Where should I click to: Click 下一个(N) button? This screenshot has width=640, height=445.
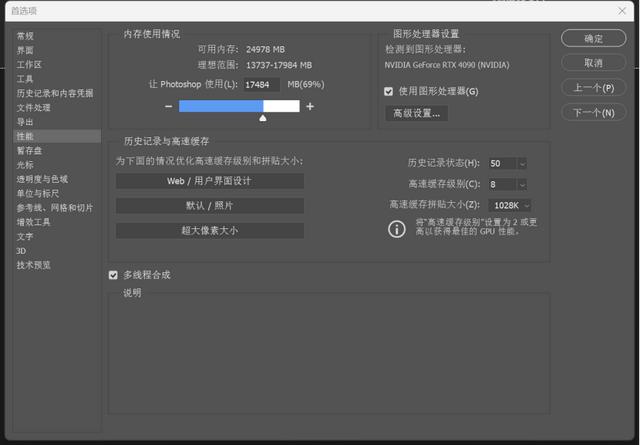click(593, 112)
